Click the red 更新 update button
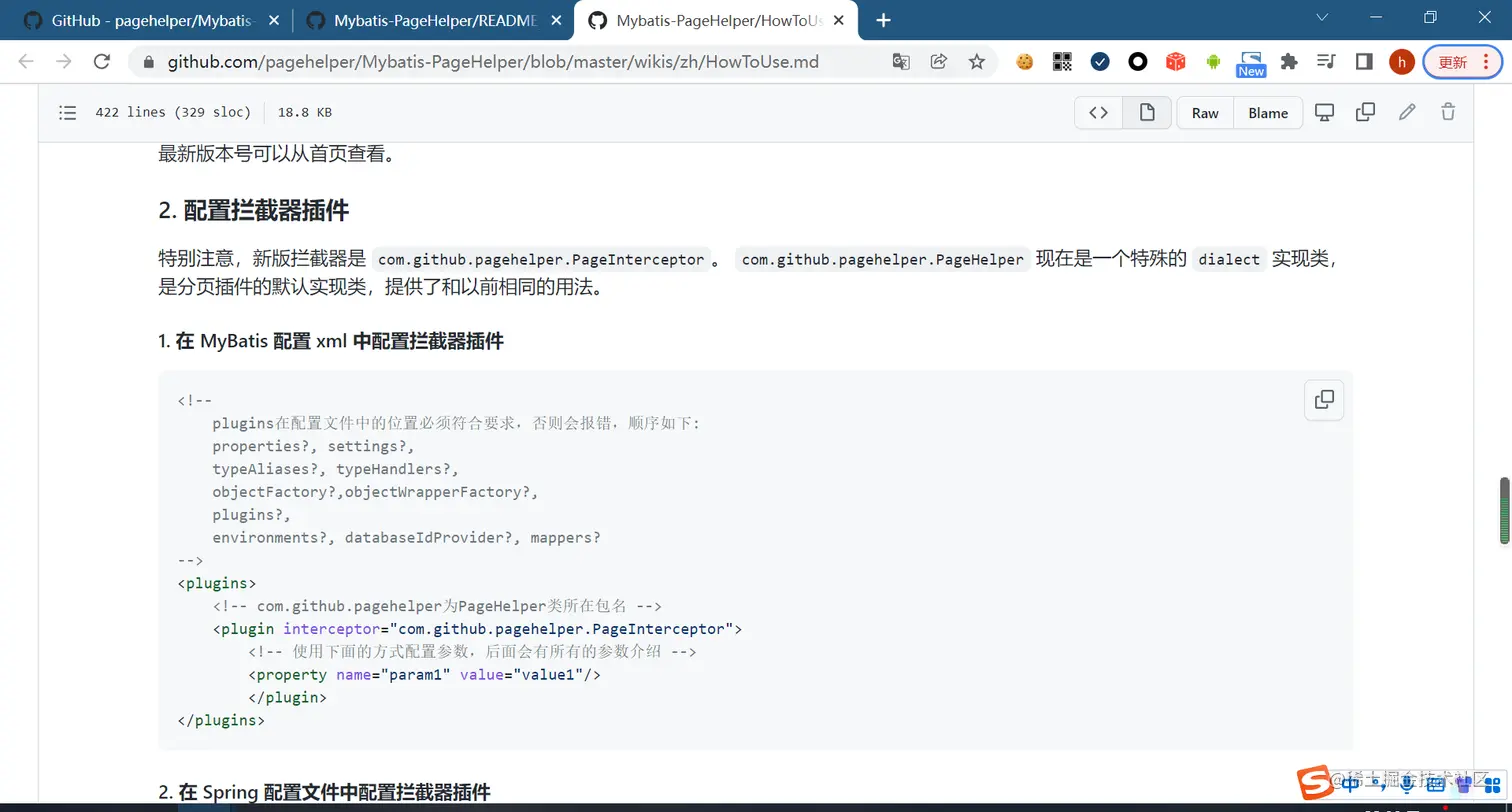The height and width of the screenshot is (812, 1512). coord(1462,62)
